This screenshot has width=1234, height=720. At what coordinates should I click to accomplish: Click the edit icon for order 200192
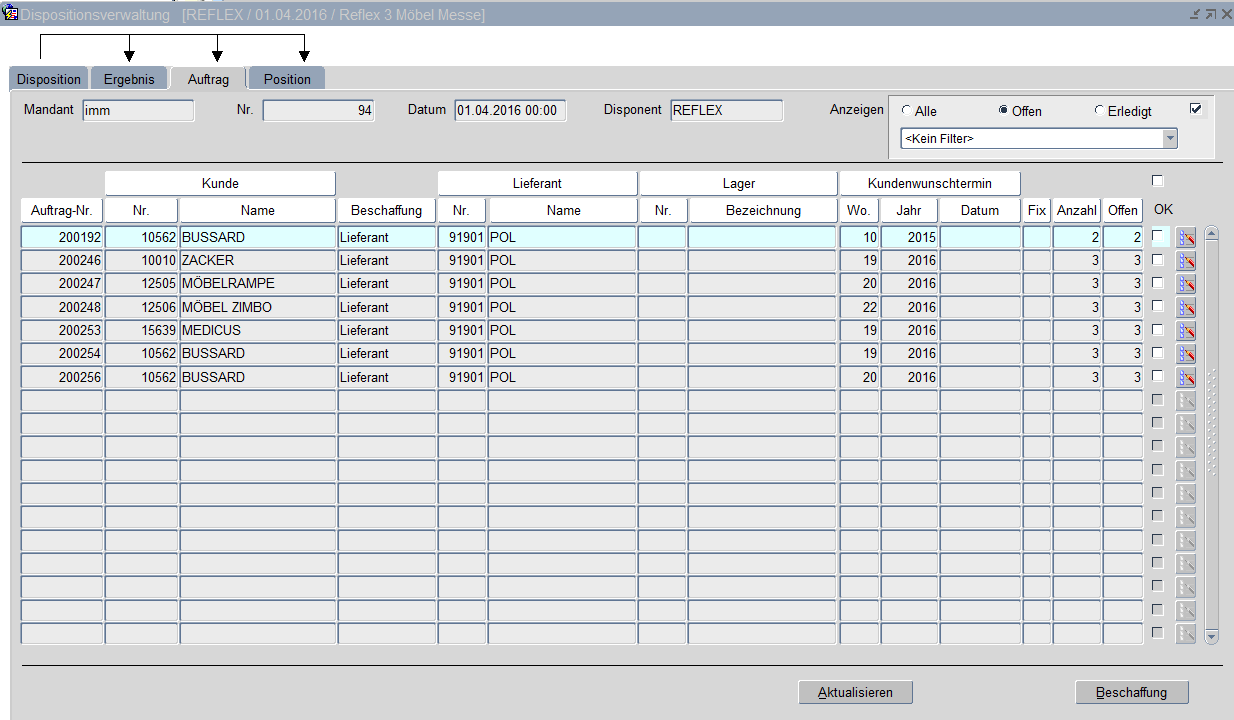(x=1186, y=237)
